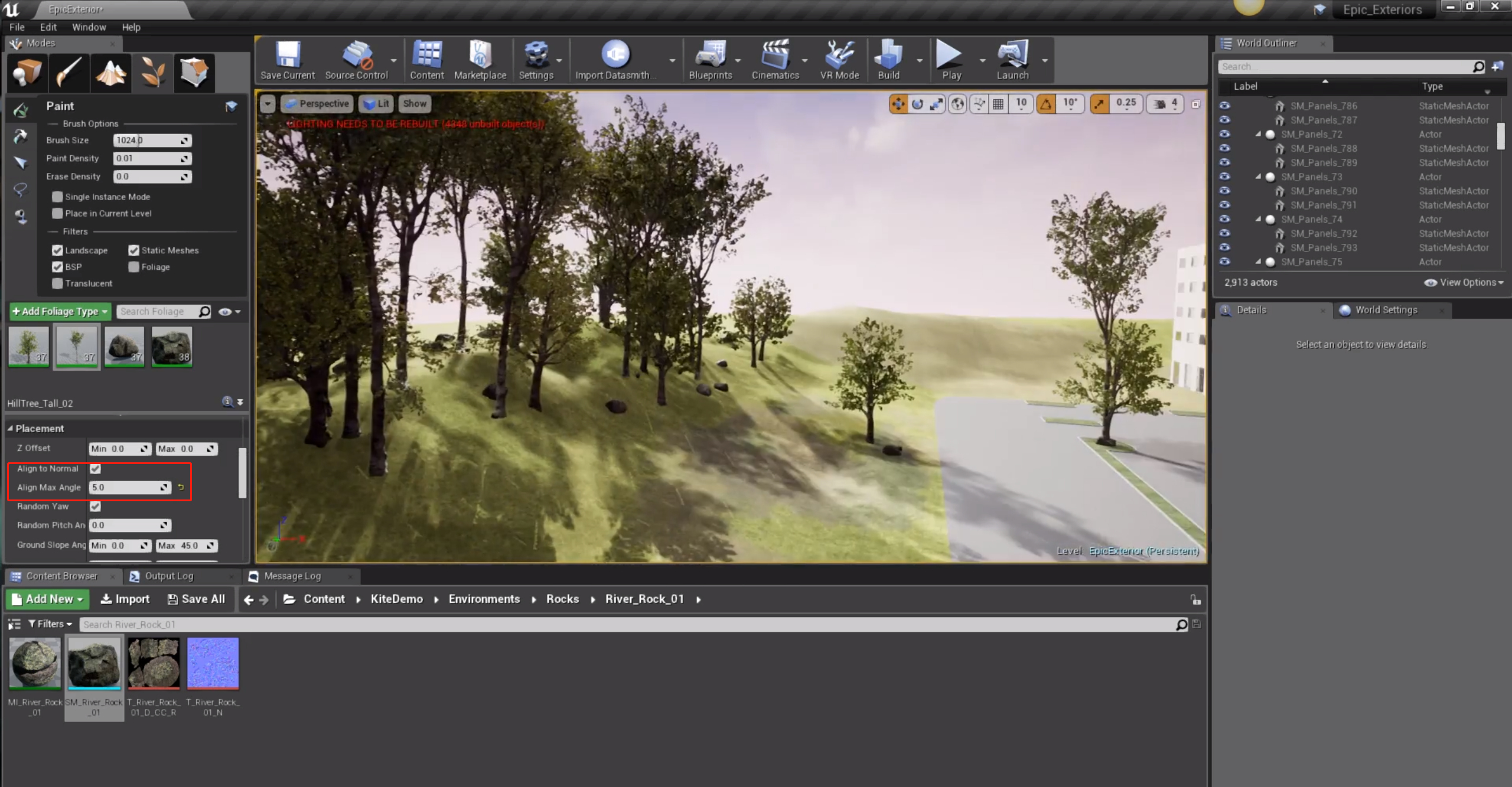
Task: Toggle rotation snapping icon in viewport
Action: click(x=1046, y=104)
